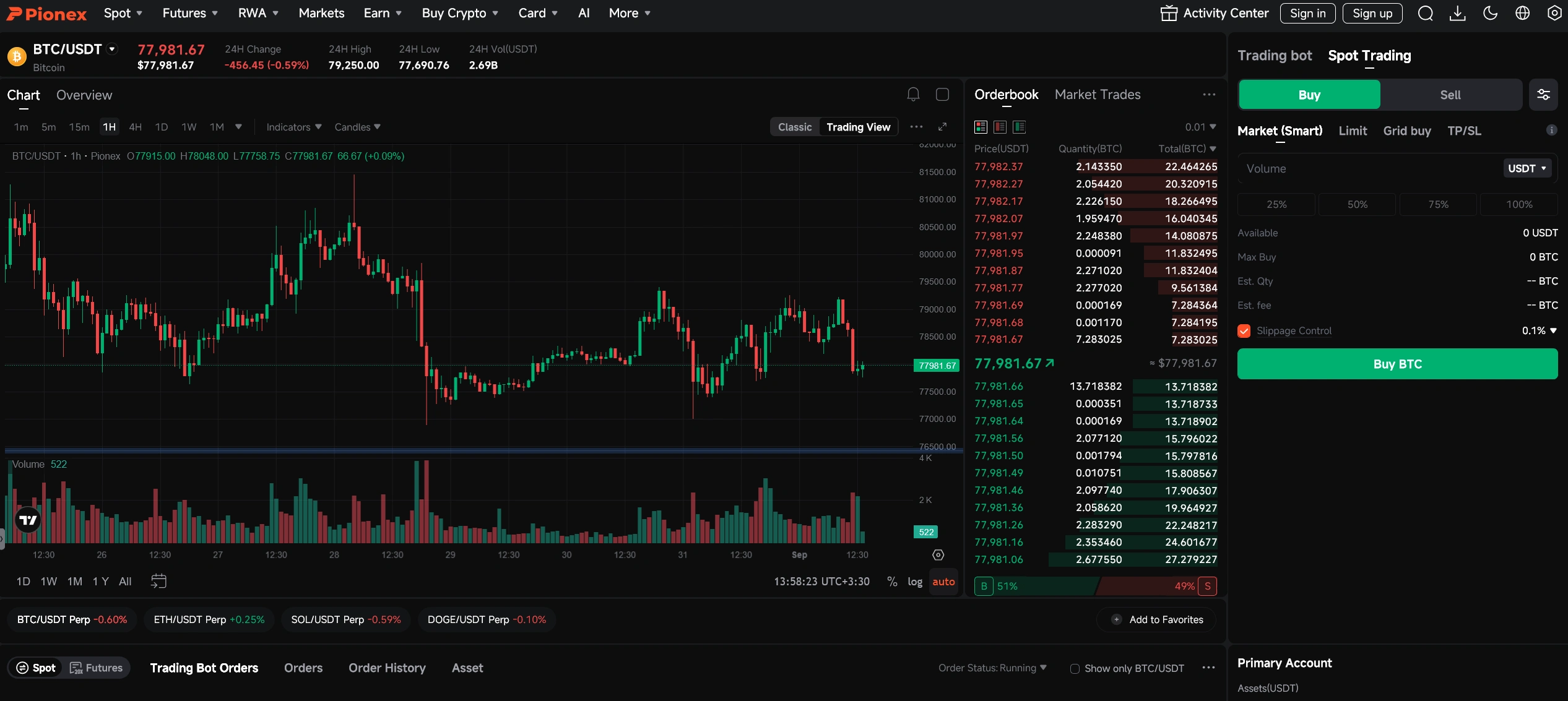Open orderbook more options ellipsis
The width and height of the screenshot is (1568, 701).
pyautogui.click(x=1209, y=95)
